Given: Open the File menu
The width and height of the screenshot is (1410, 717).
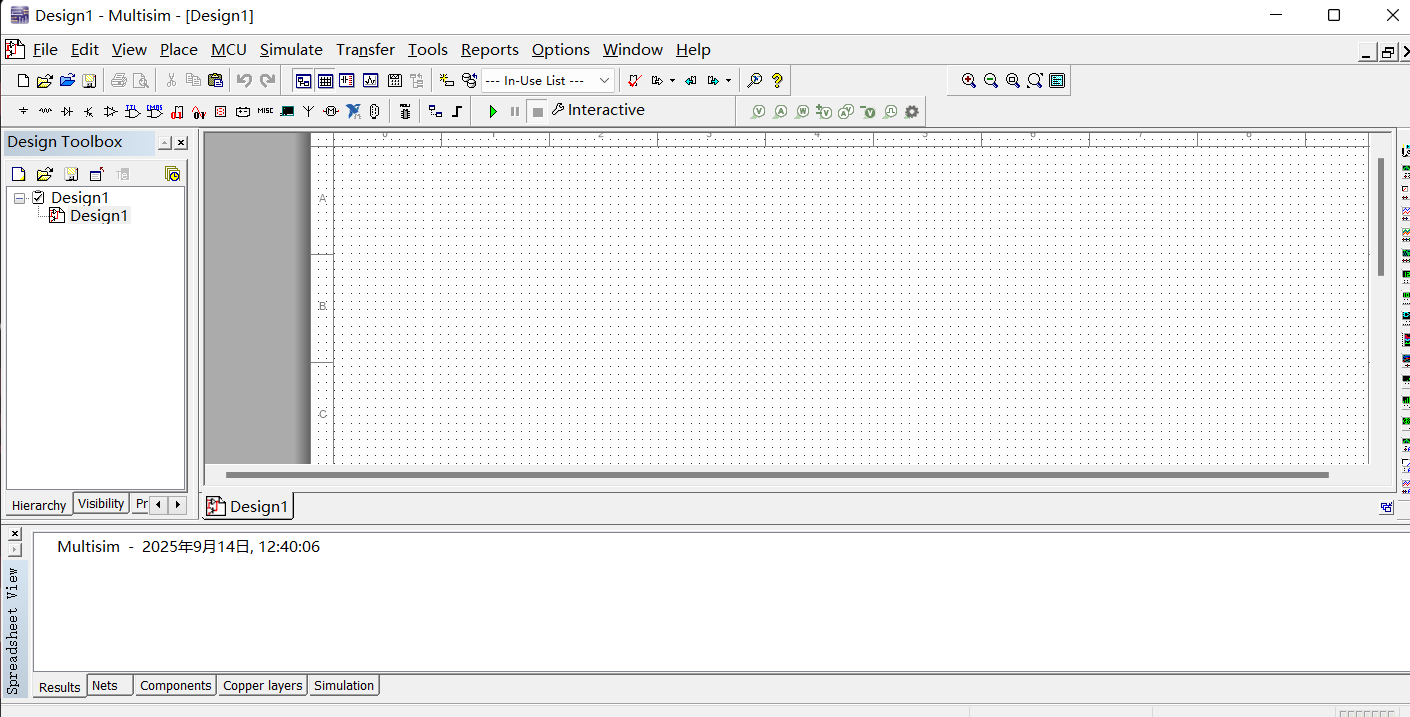Looking at the screenshot, I should [45, 50].
